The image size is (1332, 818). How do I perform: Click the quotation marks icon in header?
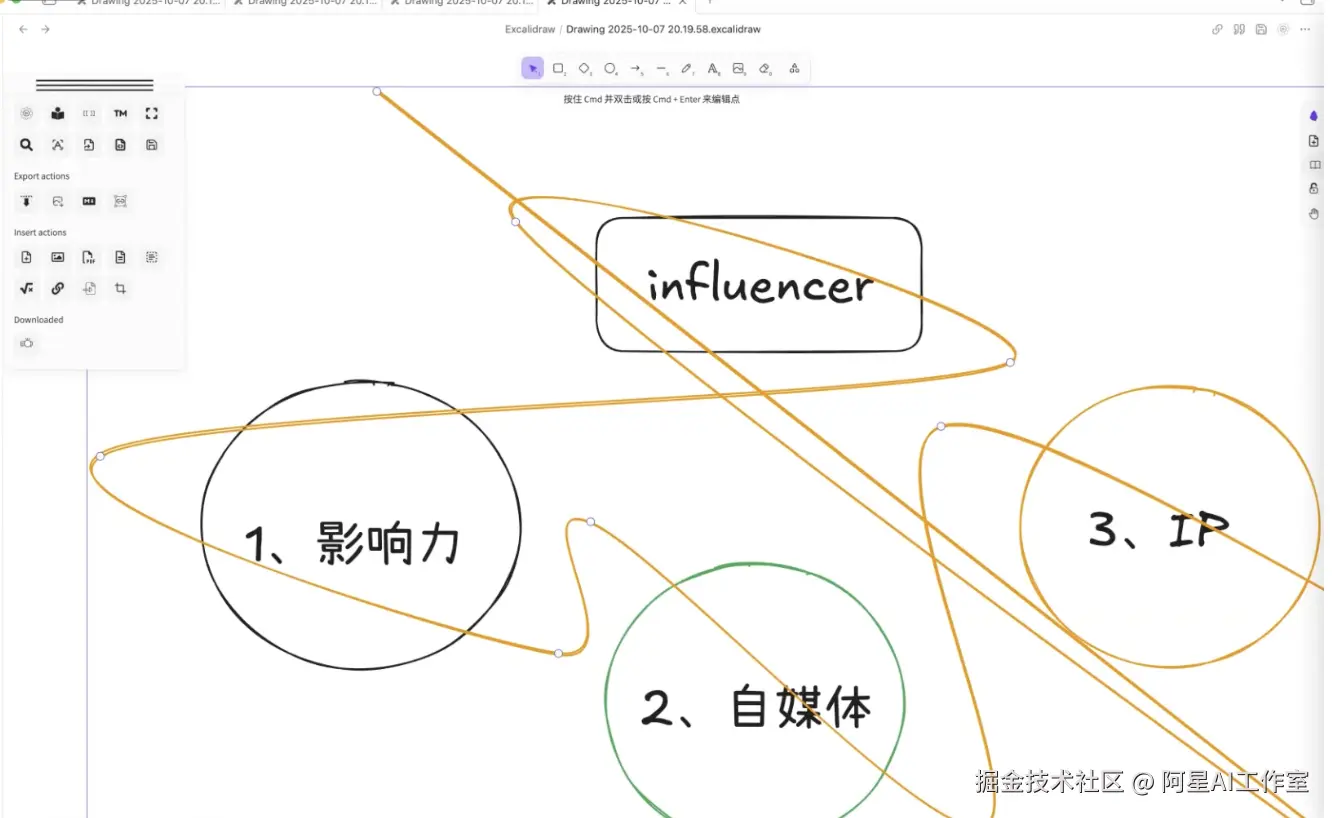coord(1239,29)
